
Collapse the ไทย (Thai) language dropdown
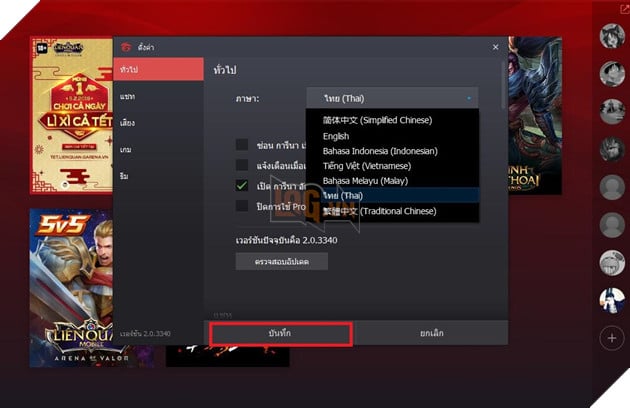(392, 98)
